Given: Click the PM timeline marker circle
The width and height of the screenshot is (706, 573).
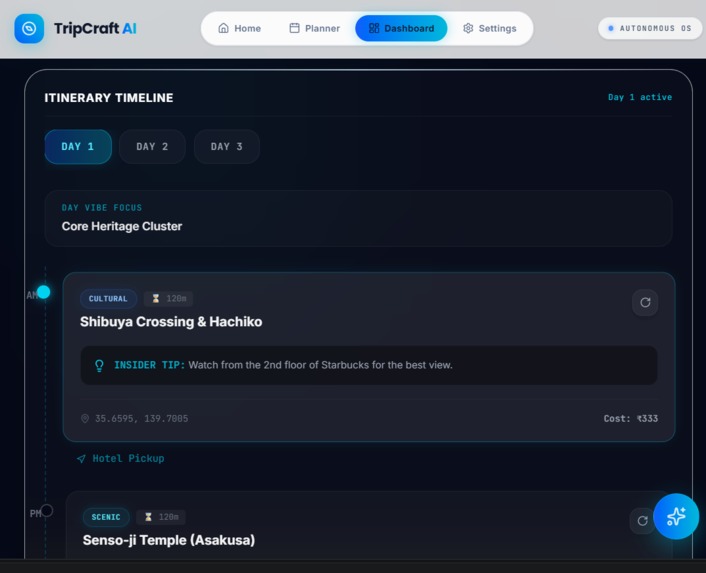Looking at the screenshot, I should point(47,510).
